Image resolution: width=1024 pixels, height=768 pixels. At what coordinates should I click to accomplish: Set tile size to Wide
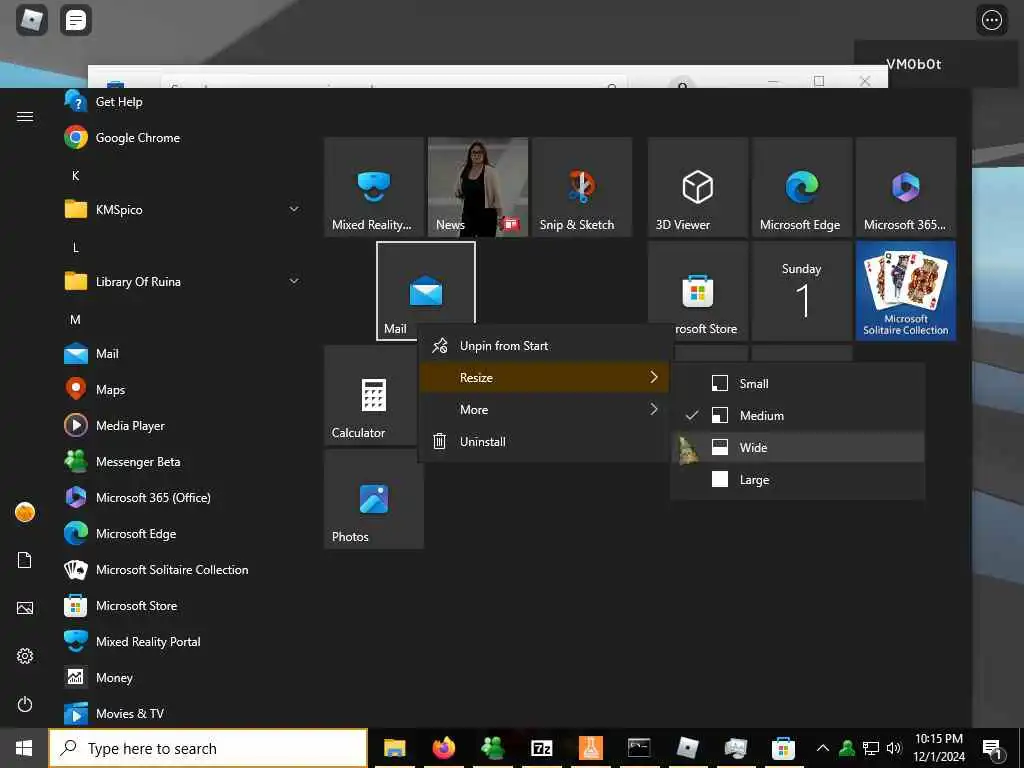tap(797, 447)
